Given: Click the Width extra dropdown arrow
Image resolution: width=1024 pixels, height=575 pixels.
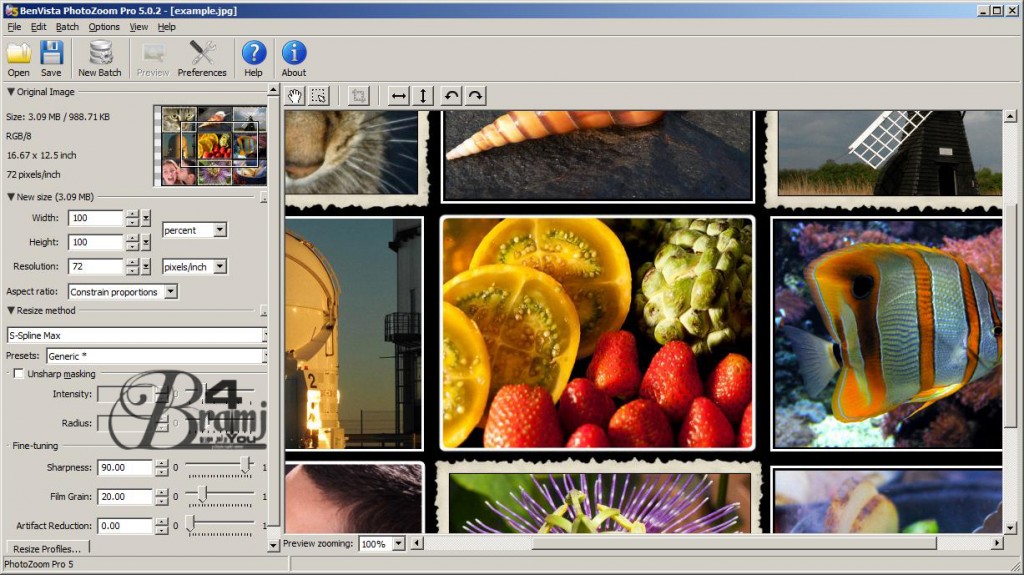Looking at the screenshot, I should 146,218.
